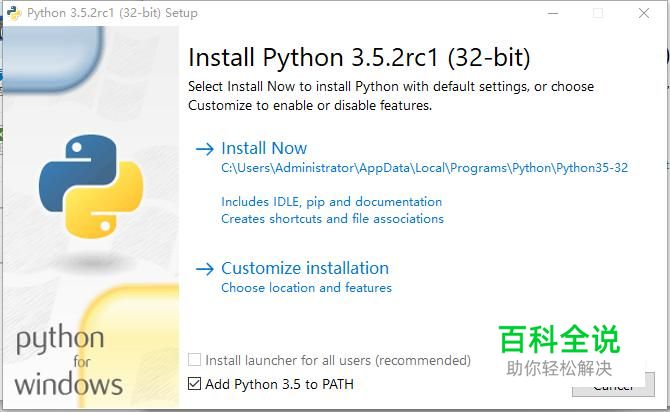Image resolution: width=670 pixels, height=412 pixels.
Task: Enable Install launcher for all users checkbox
Action: [194, 360]
